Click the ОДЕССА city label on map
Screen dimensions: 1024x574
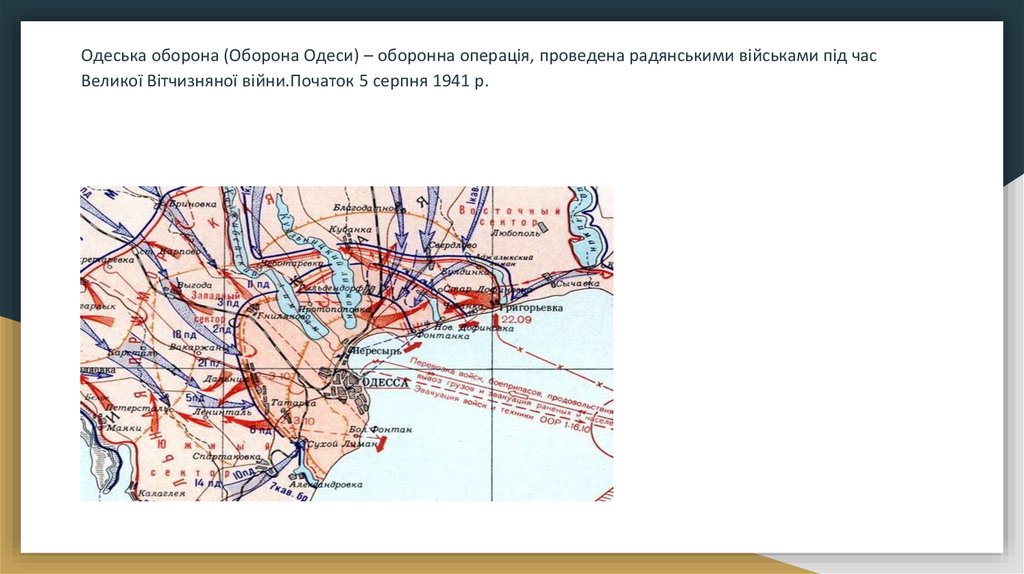click(390, 382)
